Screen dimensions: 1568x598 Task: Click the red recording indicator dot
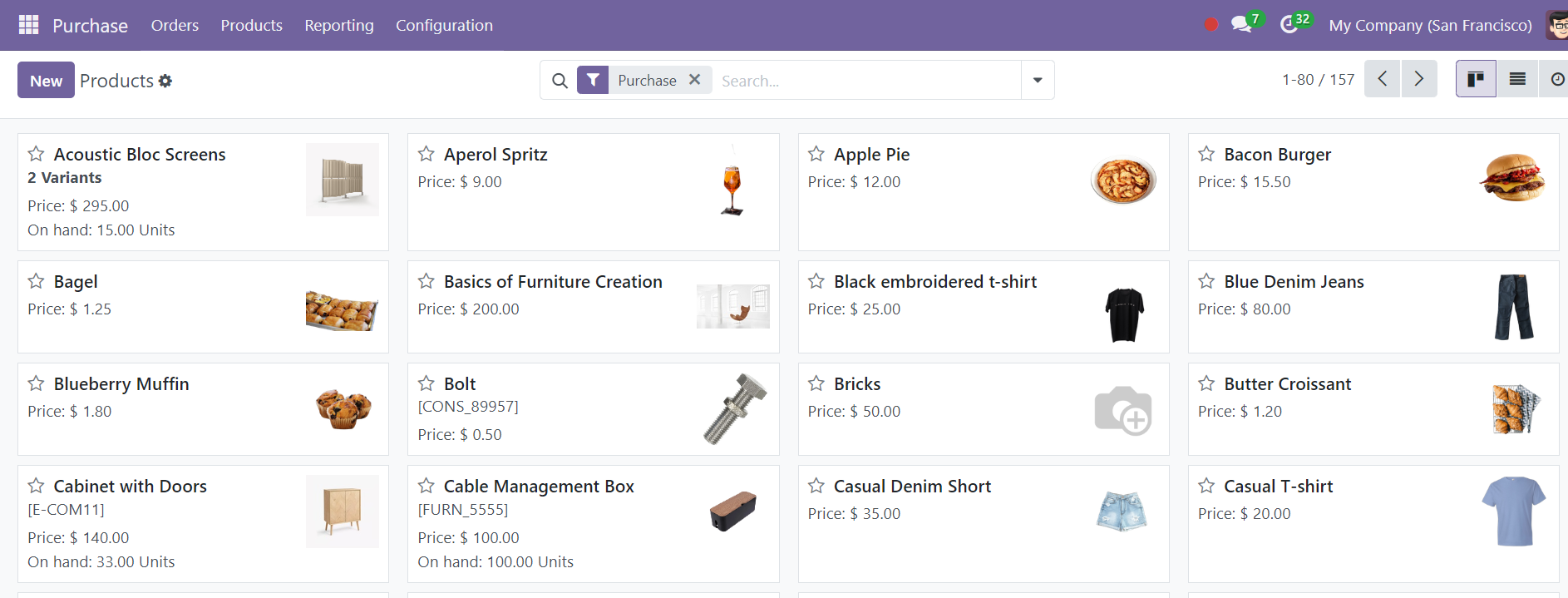(x=1211, y=25)
